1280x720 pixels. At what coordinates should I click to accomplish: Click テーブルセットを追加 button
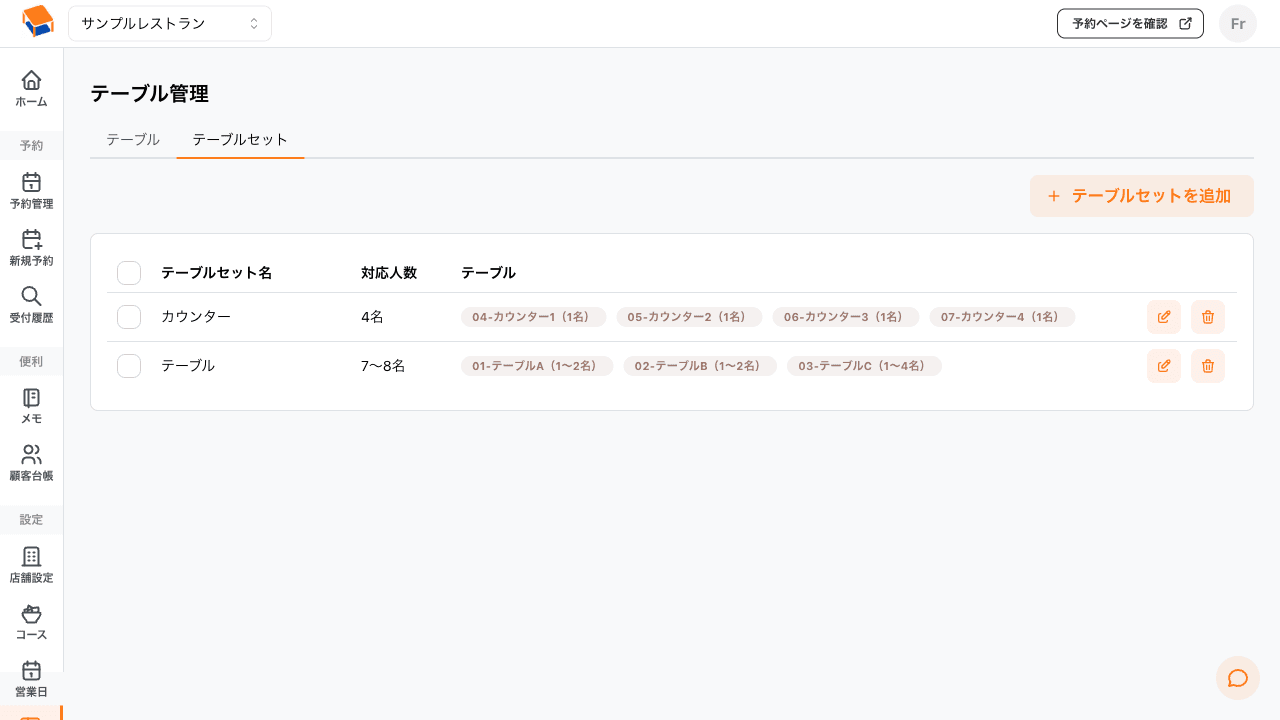tap(1141, 196)
